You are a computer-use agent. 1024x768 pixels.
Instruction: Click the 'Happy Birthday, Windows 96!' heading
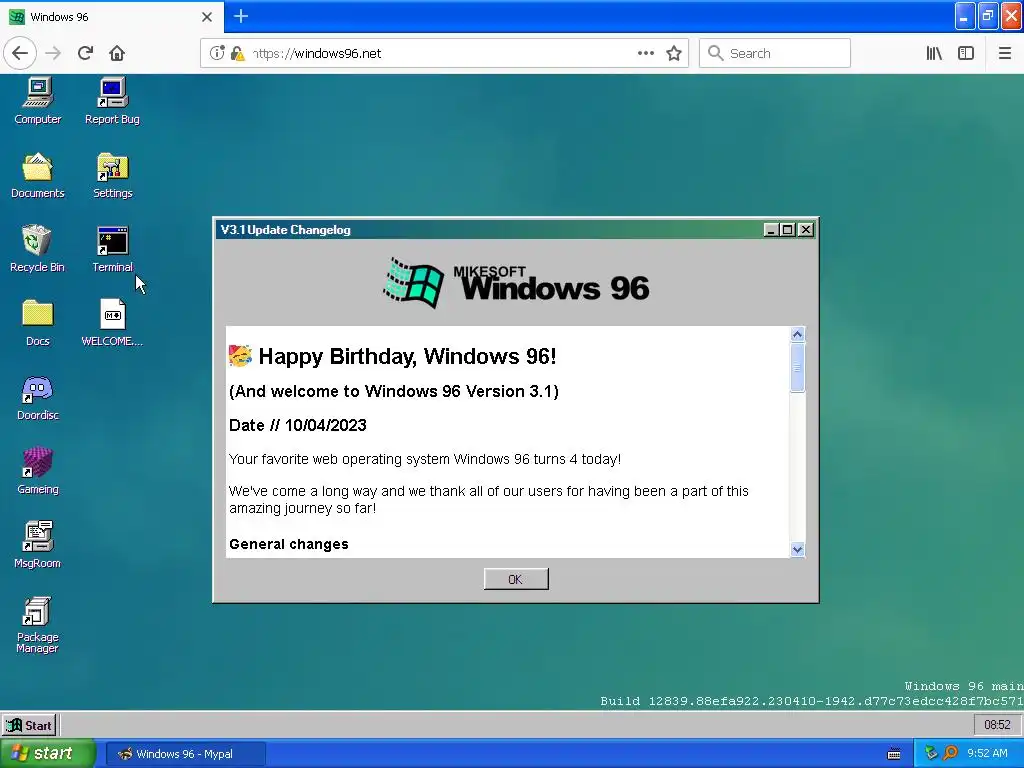pyautogui.click(x=407, y=357)
